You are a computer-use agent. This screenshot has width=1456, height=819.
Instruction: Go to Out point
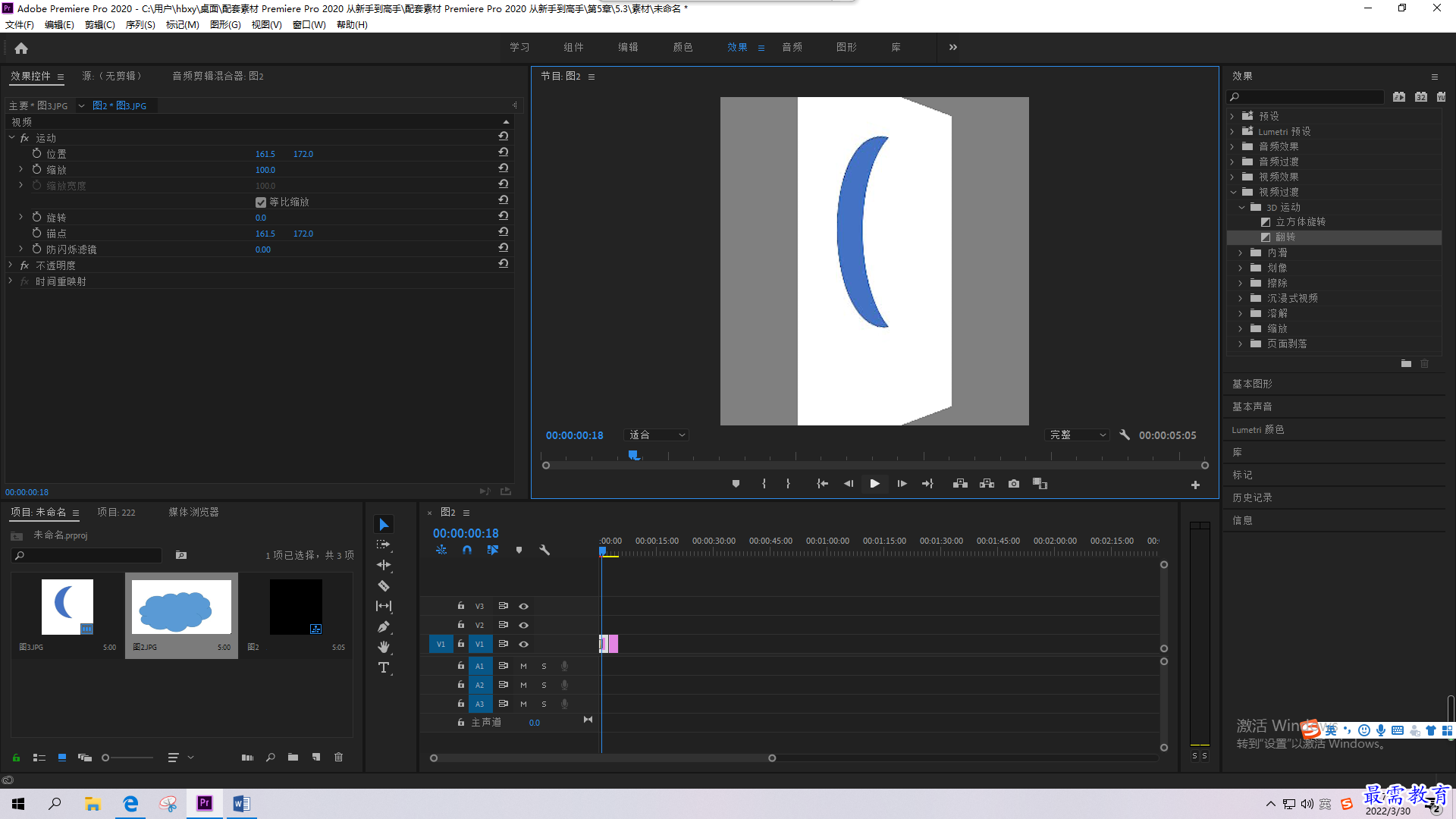tap(927, 484)
